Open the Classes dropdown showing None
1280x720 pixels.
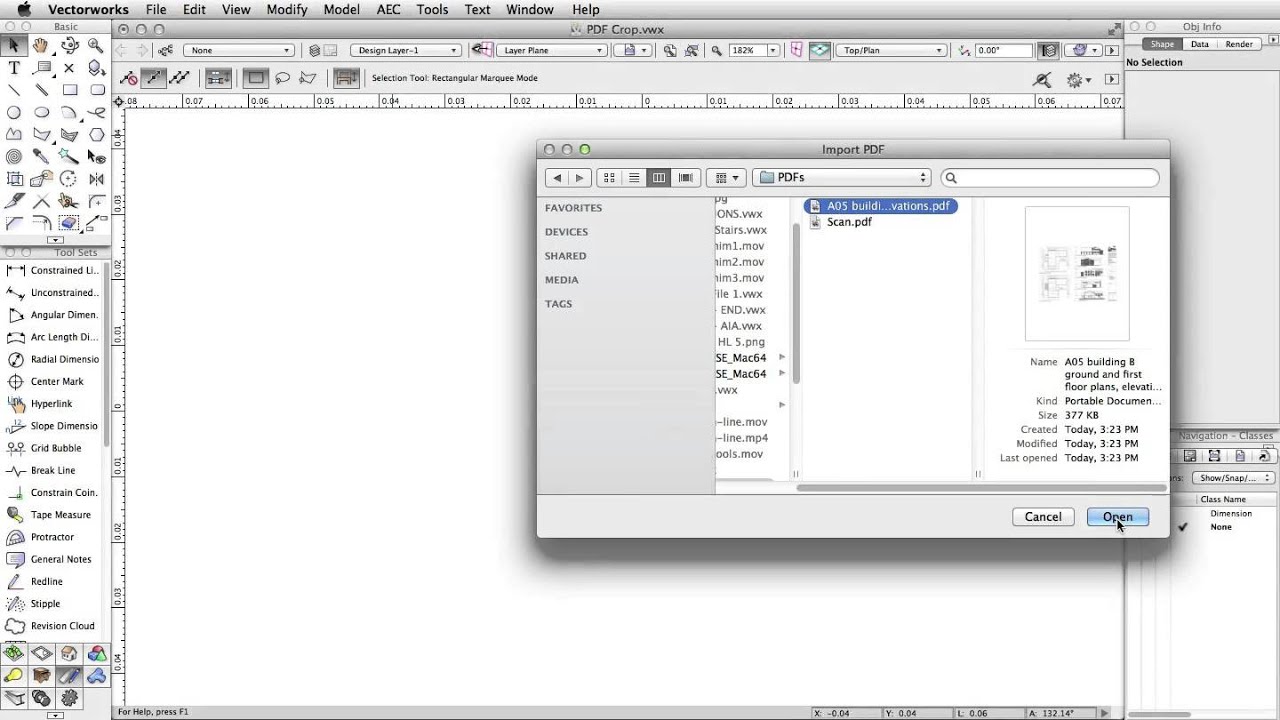239,50
